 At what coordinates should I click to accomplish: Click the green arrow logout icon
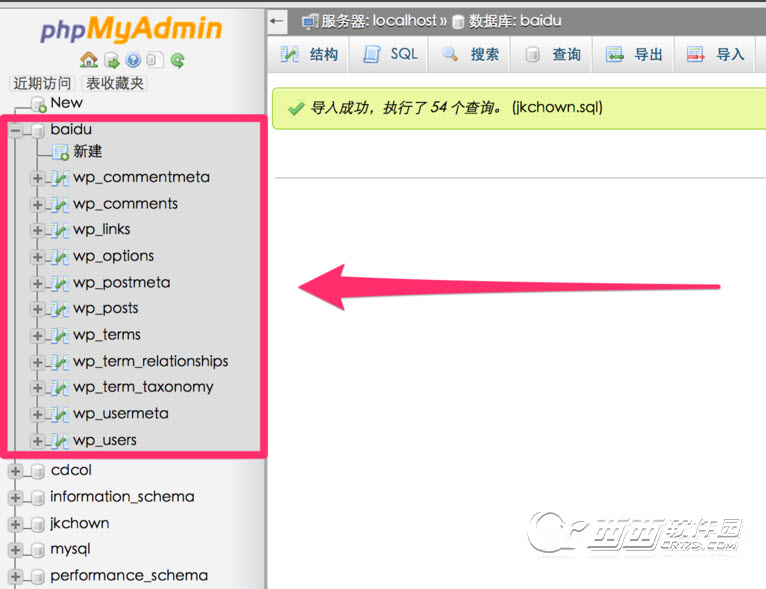[111, 61]
